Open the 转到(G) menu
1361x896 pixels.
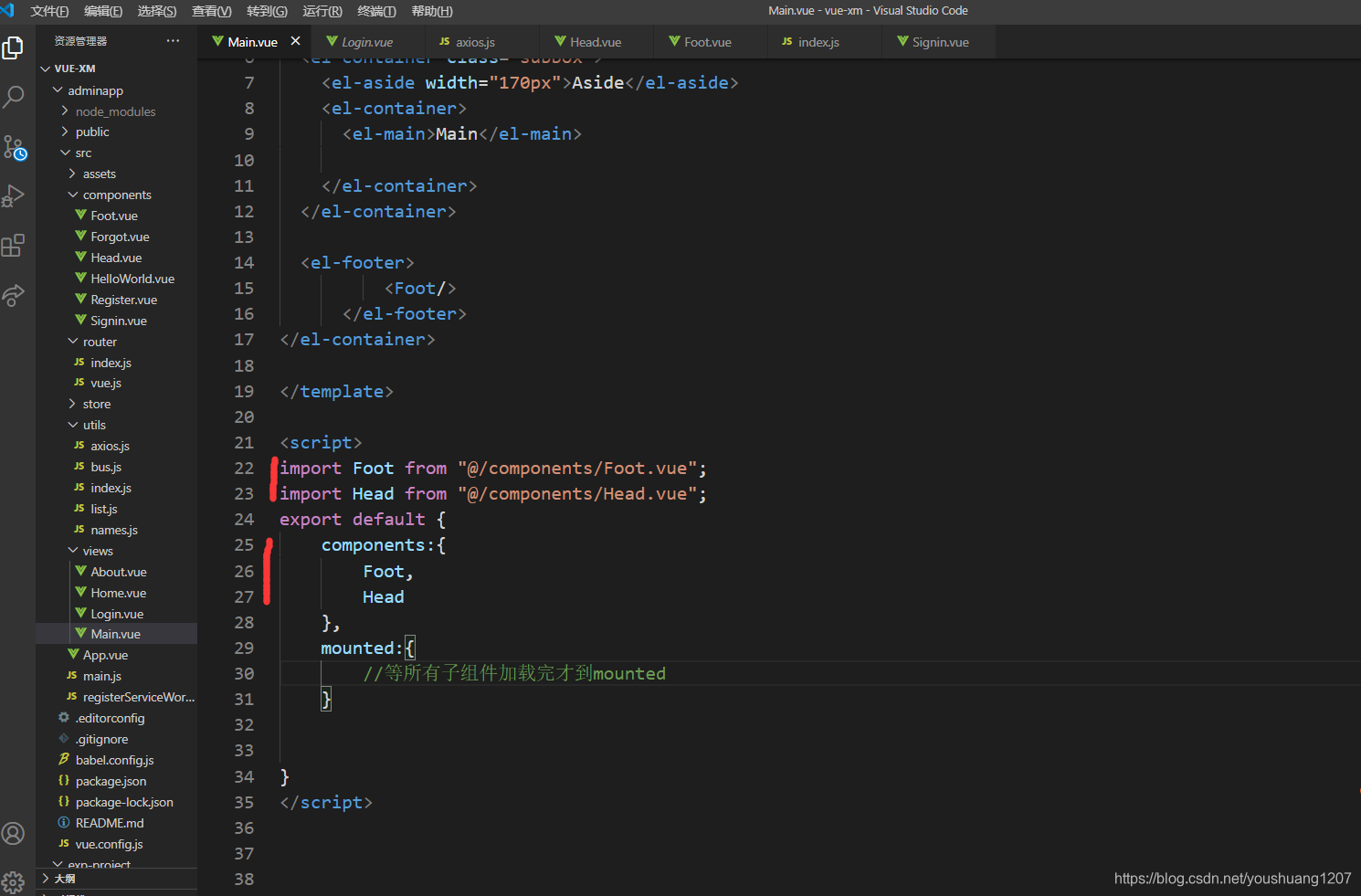267,11
